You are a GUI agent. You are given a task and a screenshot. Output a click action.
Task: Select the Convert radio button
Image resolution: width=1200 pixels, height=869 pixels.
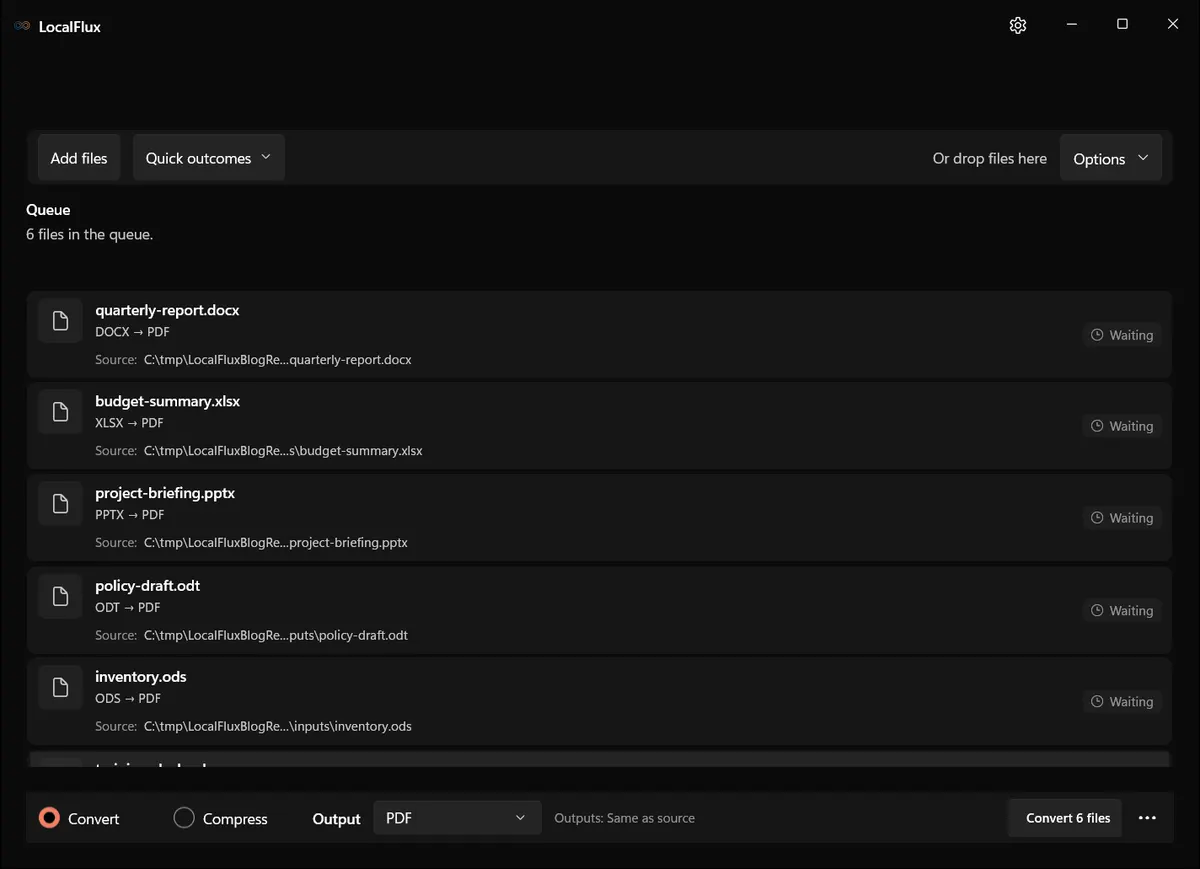(49, 818)
